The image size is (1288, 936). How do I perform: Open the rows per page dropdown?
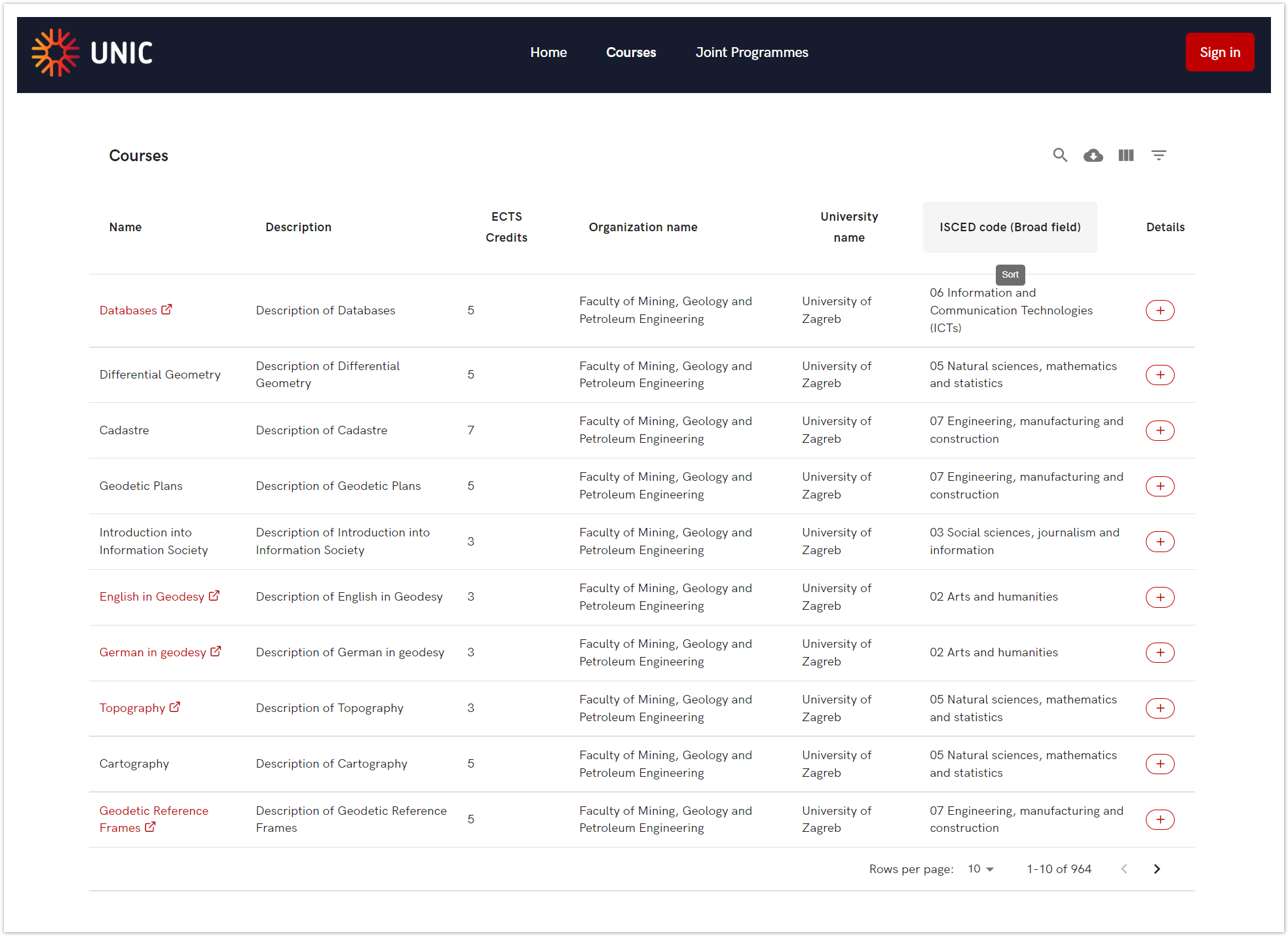point(981,869)
